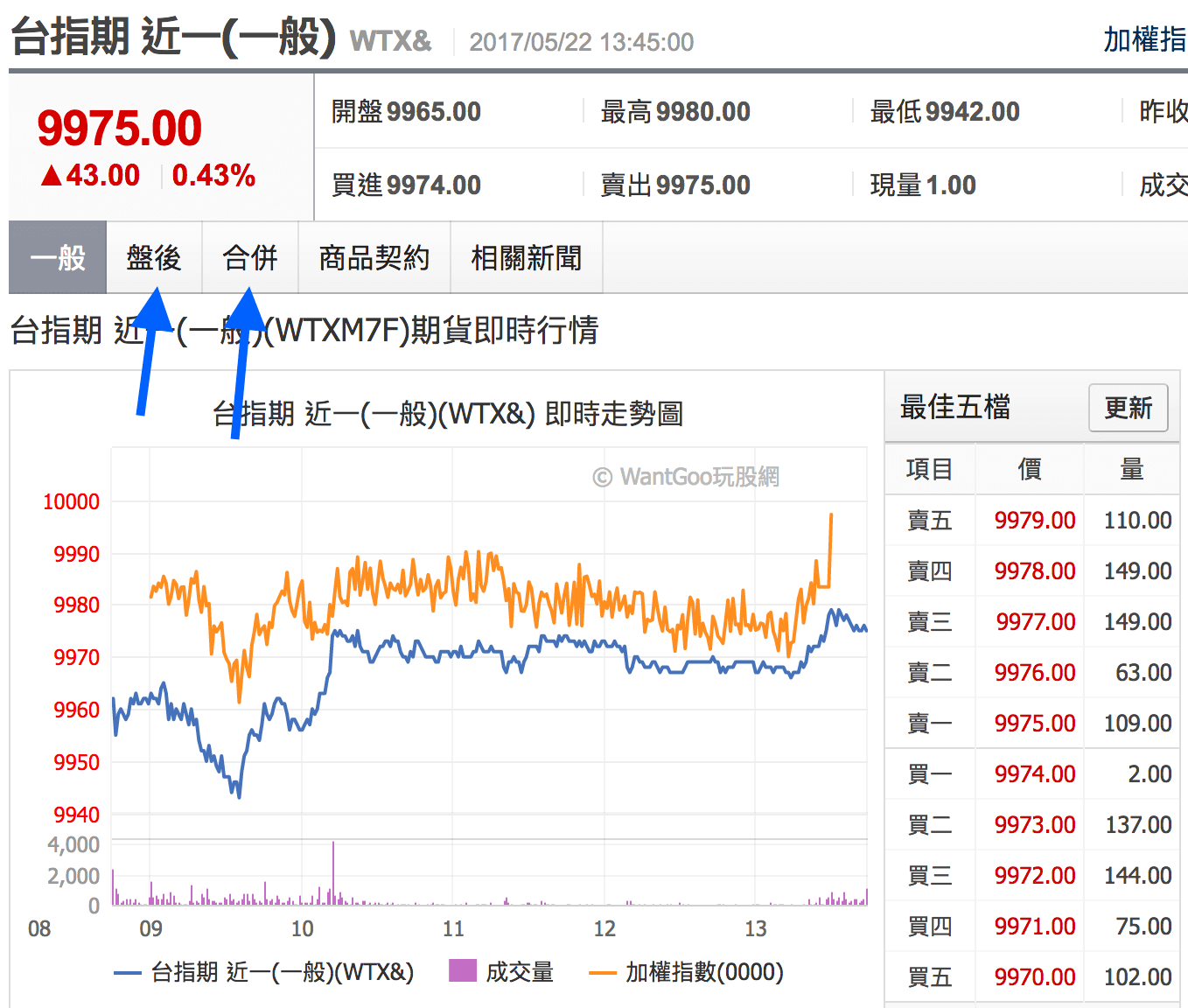View the 相關新聞 tab
The width and height of the screenshot is (1188, 1008).
[x=527, y=257]
